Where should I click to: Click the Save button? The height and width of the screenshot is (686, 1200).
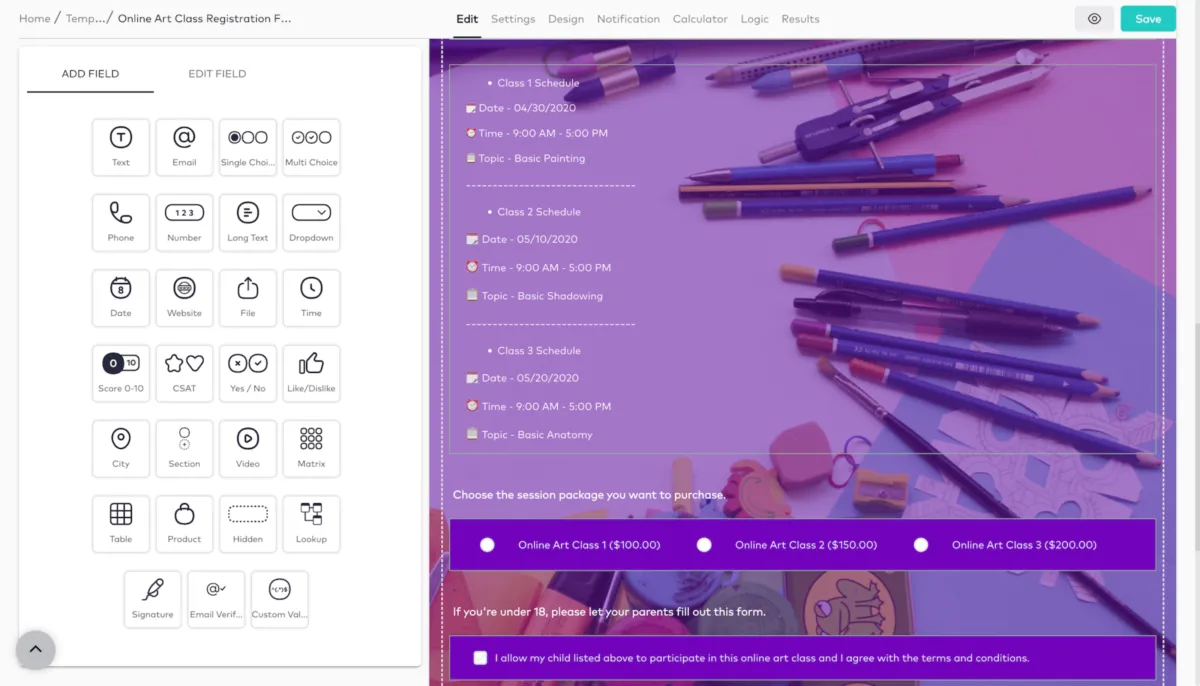pyautogui.click(x=1148, y=19)
